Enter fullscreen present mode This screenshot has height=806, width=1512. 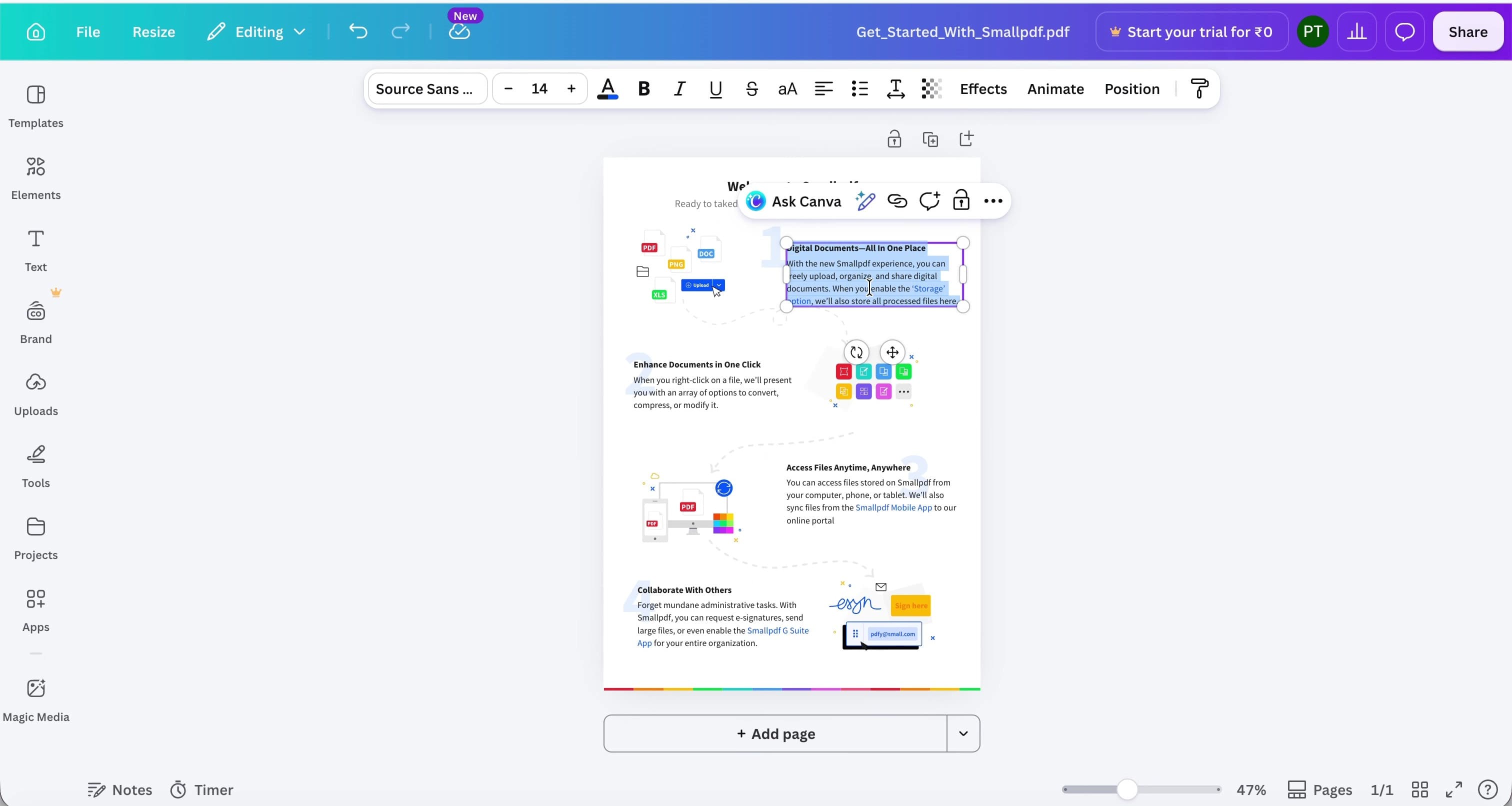pos(1453,789)
